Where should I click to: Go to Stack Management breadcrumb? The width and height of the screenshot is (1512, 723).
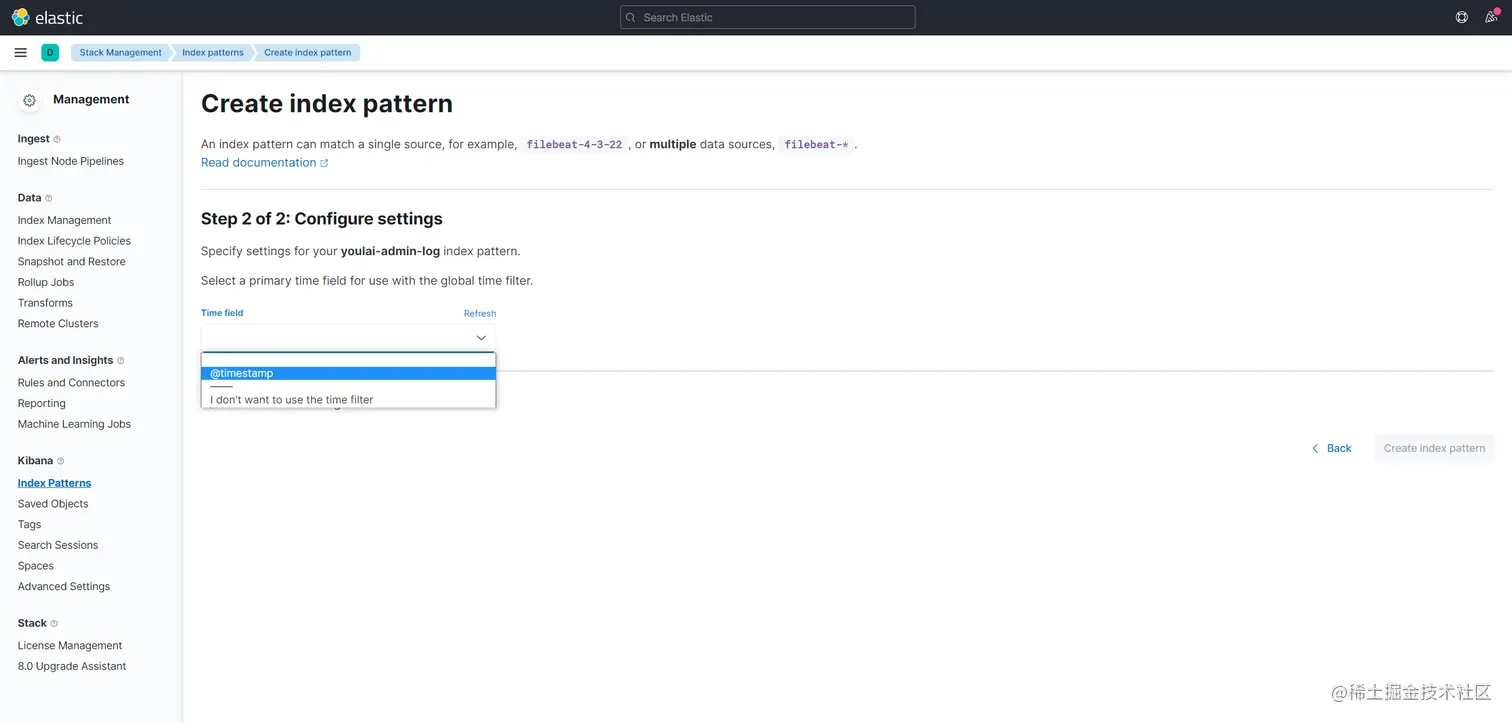click(x=120, y=53)
